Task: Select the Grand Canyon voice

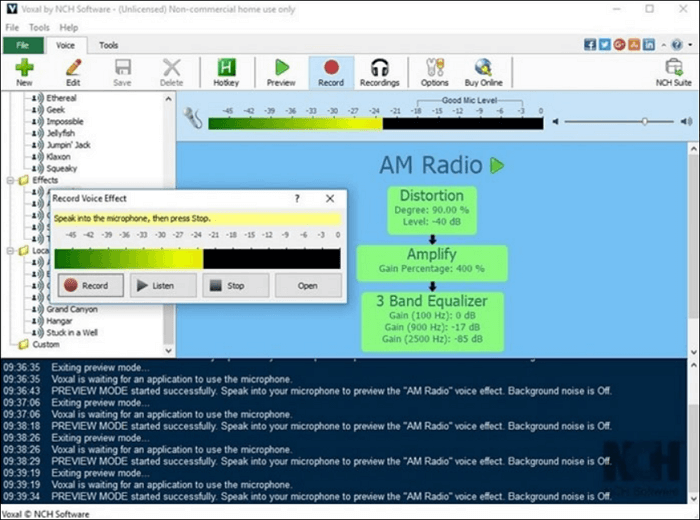Action: (72, 309)
